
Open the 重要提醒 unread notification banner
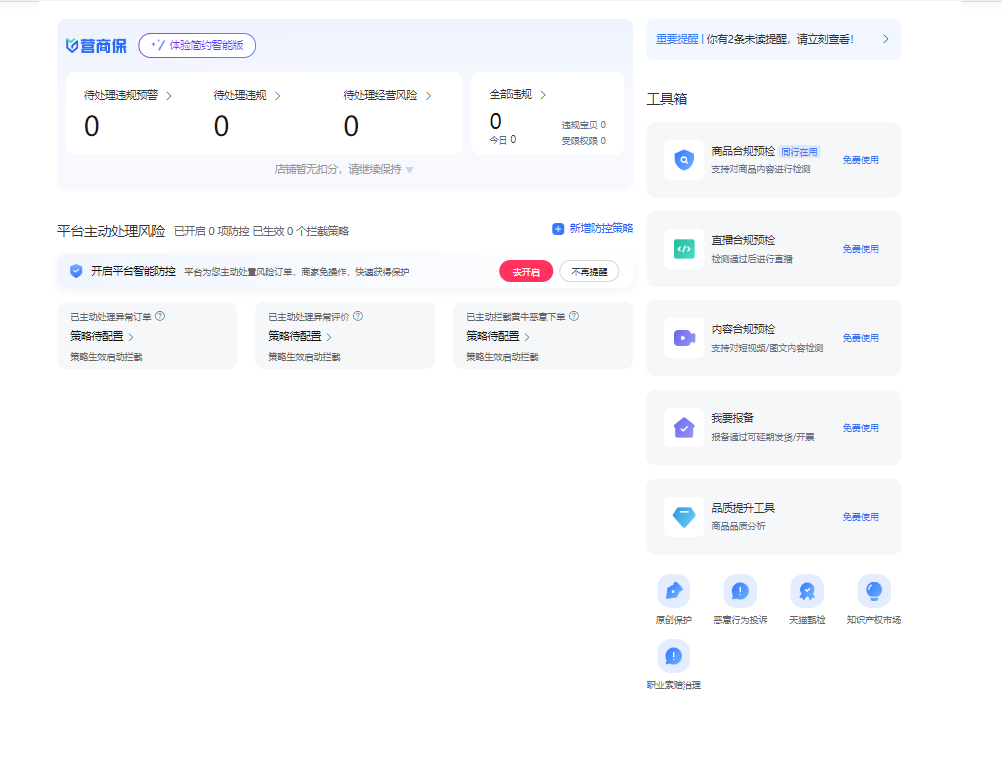point(772,40)
